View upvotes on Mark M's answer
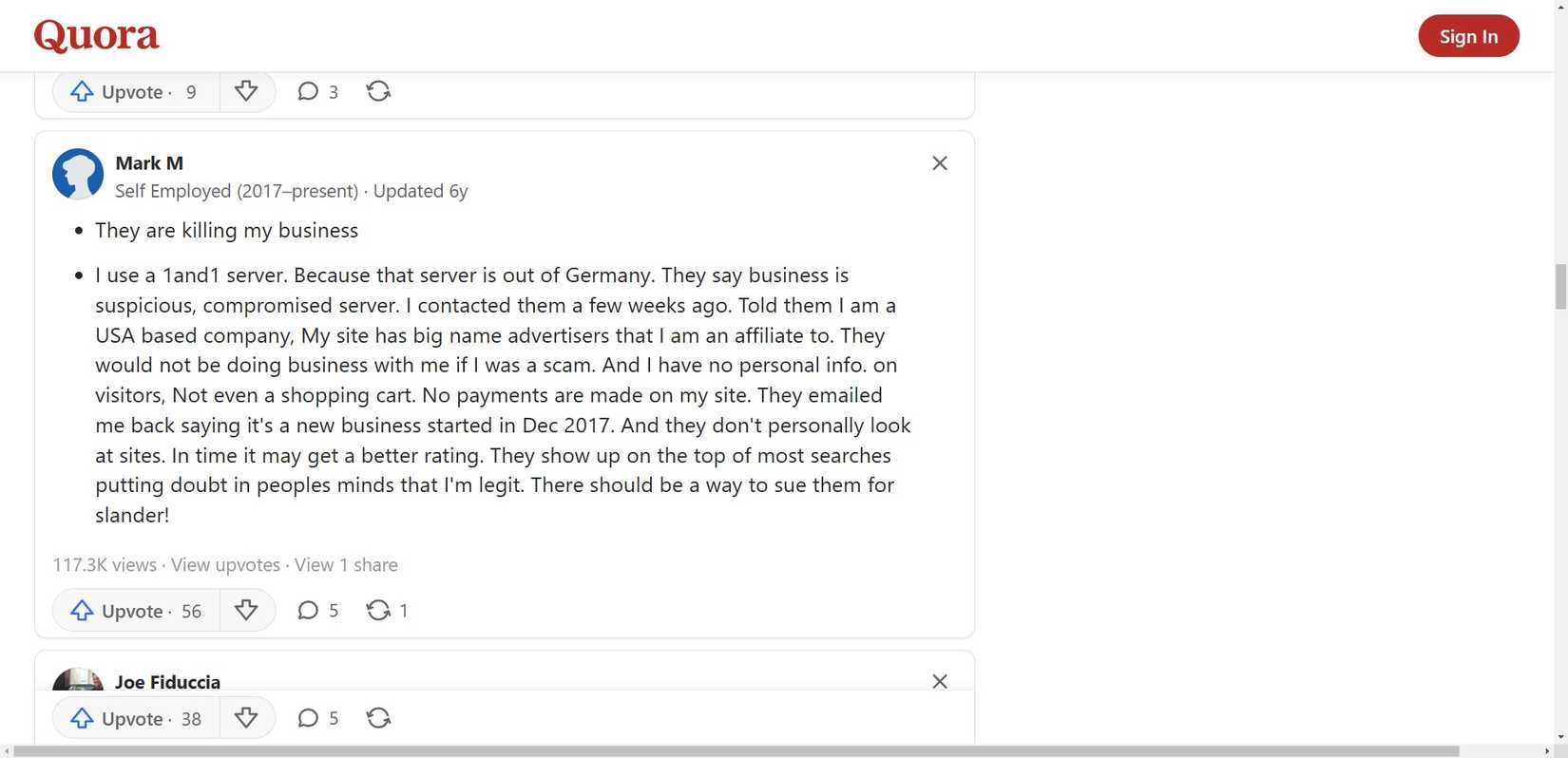 point(225,565)
